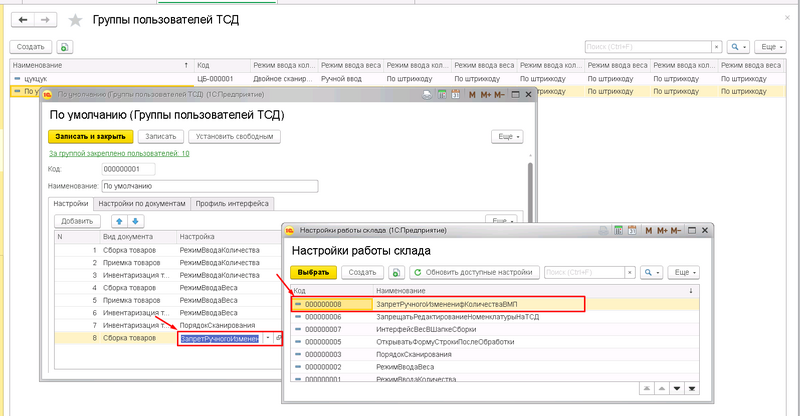The width and height of the screenshot is (800, 416).
Task: Open the calendar icon in the По умолчанию title bar
Action: click(456, 94)
